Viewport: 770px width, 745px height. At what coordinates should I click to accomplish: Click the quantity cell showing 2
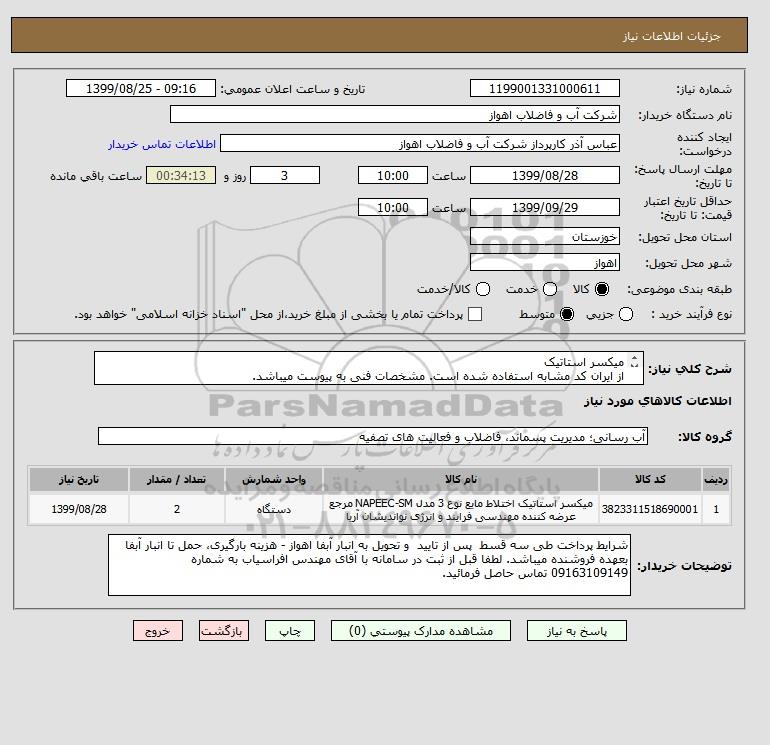[x=177, y=509]
